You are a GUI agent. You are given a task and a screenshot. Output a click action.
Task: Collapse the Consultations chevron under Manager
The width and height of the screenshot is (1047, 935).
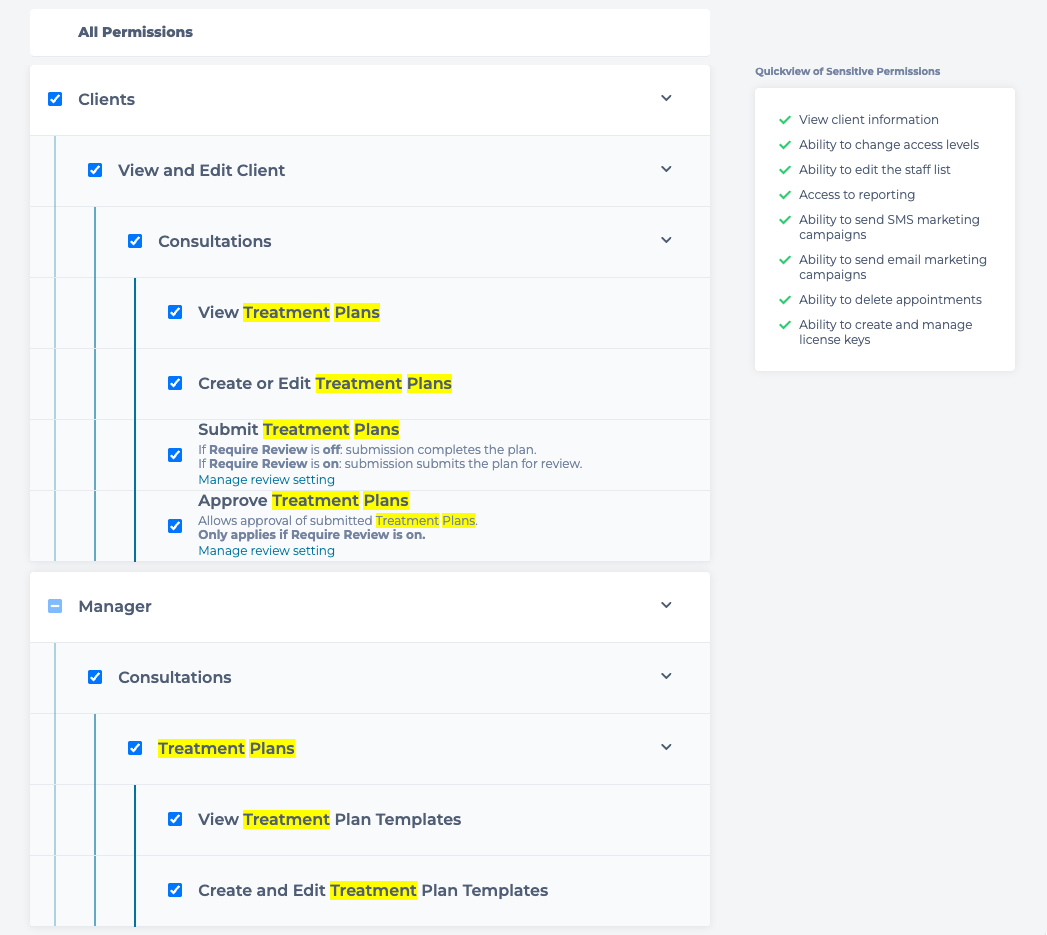click(667, 676)
